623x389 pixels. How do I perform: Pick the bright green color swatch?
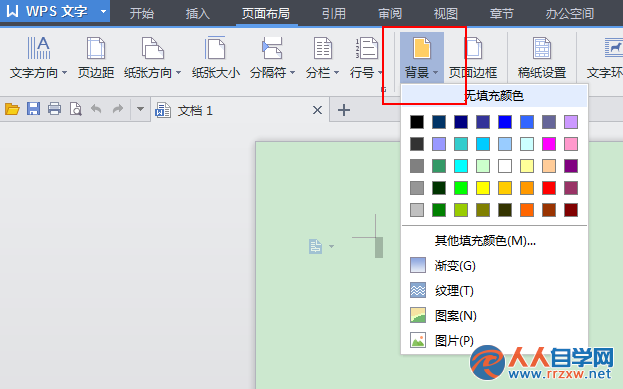pyautogui.click(x=461, y=188)
